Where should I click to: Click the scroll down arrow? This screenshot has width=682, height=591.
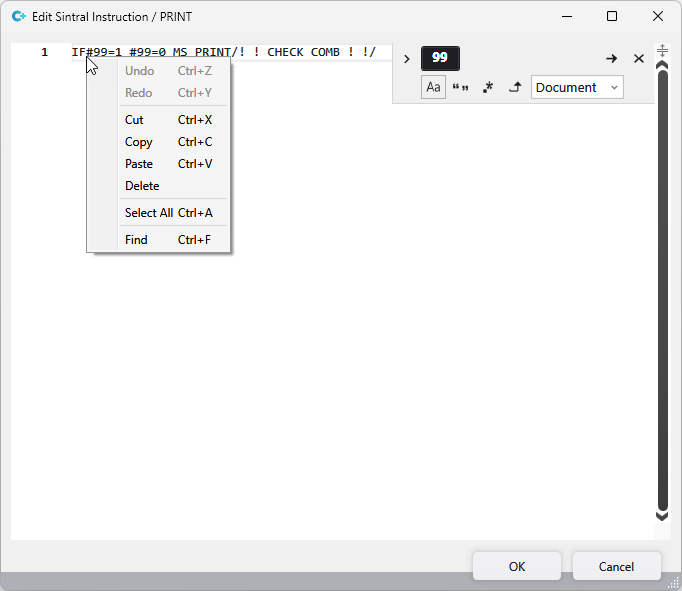662,515
